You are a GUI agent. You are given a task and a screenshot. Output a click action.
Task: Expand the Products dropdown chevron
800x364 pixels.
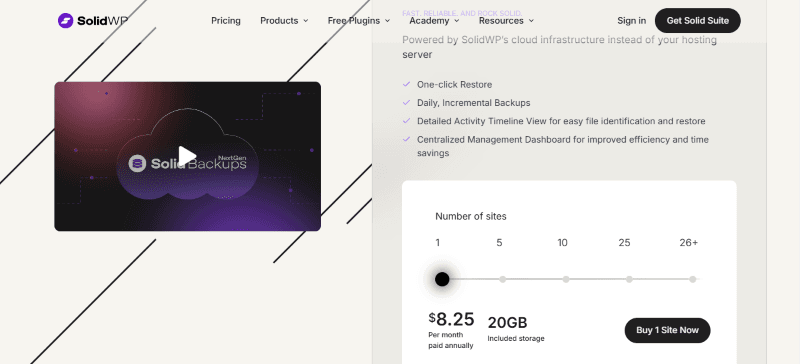point(306,21)
